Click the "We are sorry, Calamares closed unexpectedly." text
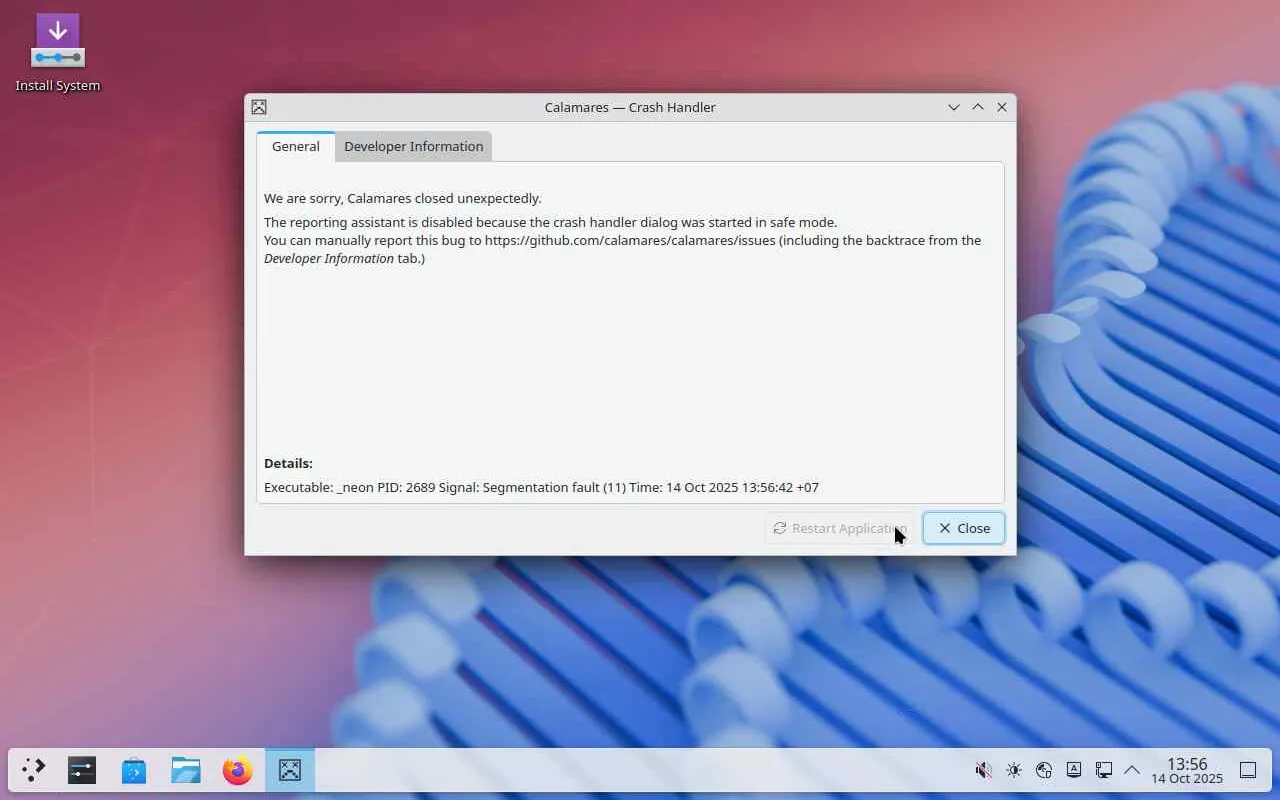The width and height of the screenshot is (1280, 800). click(403, 198)
